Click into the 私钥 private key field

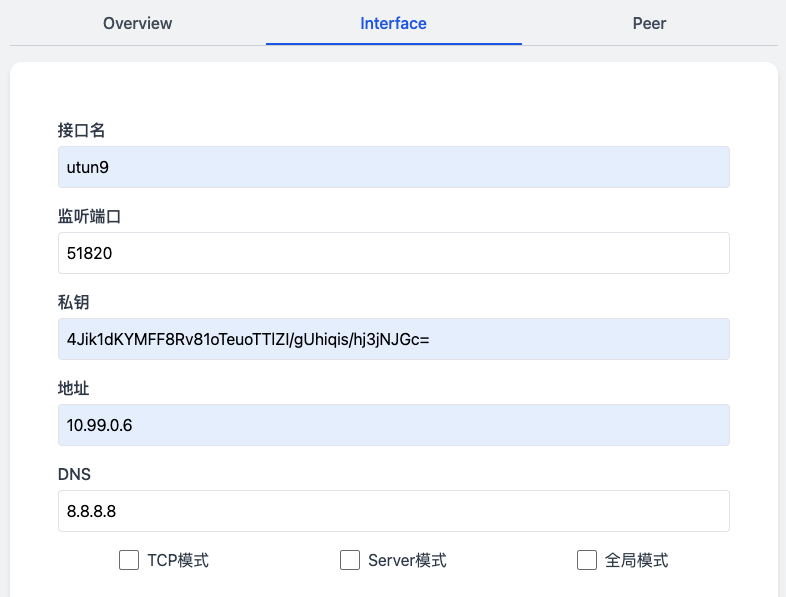coord(393,339)
